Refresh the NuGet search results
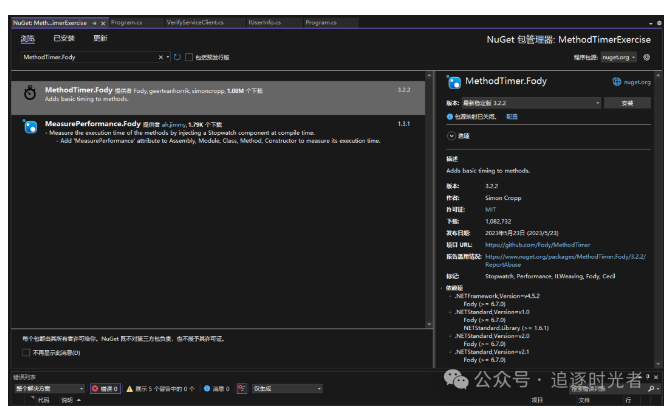 (x=177, y=57)
